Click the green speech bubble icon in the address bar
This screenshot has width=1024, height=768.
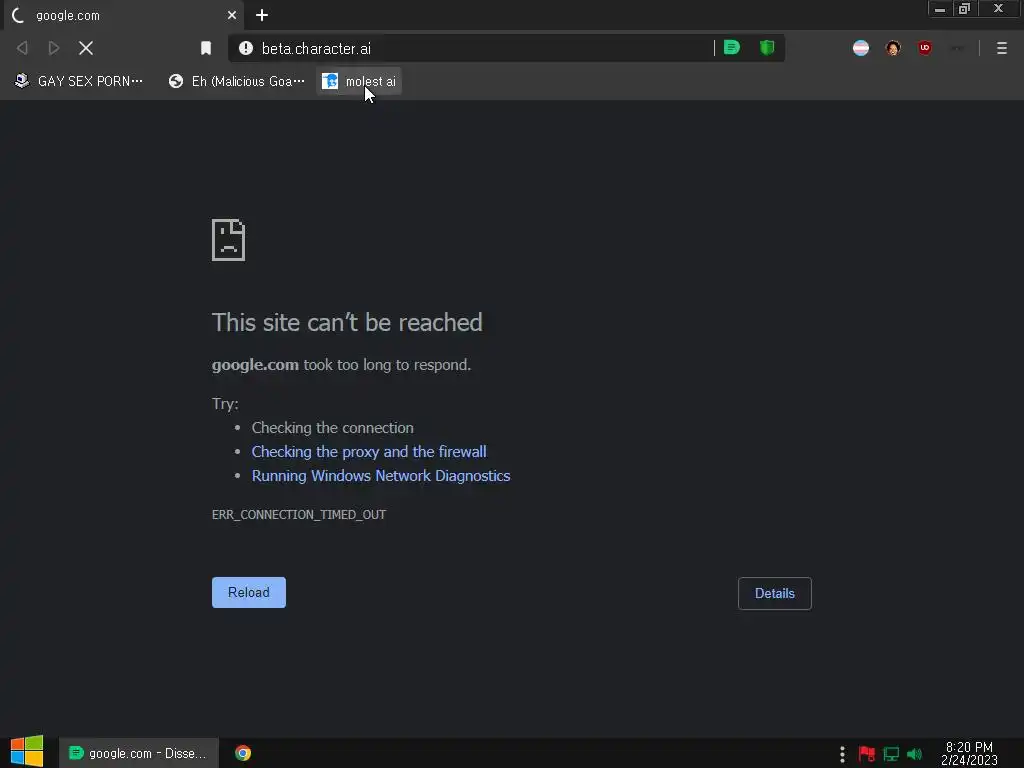click(732, 48)
